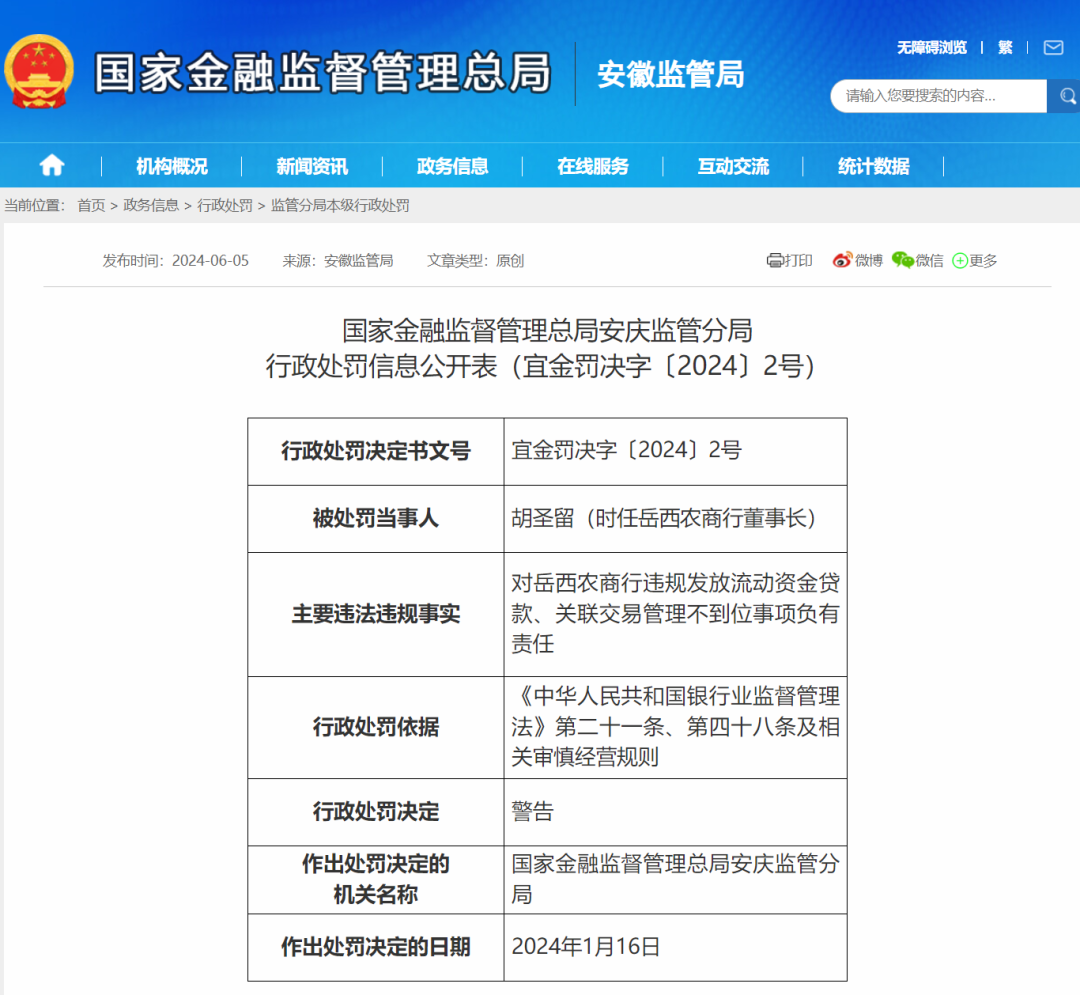Click 被处罚当事人 label cell
1080x995 pixels.
point(375,519)
